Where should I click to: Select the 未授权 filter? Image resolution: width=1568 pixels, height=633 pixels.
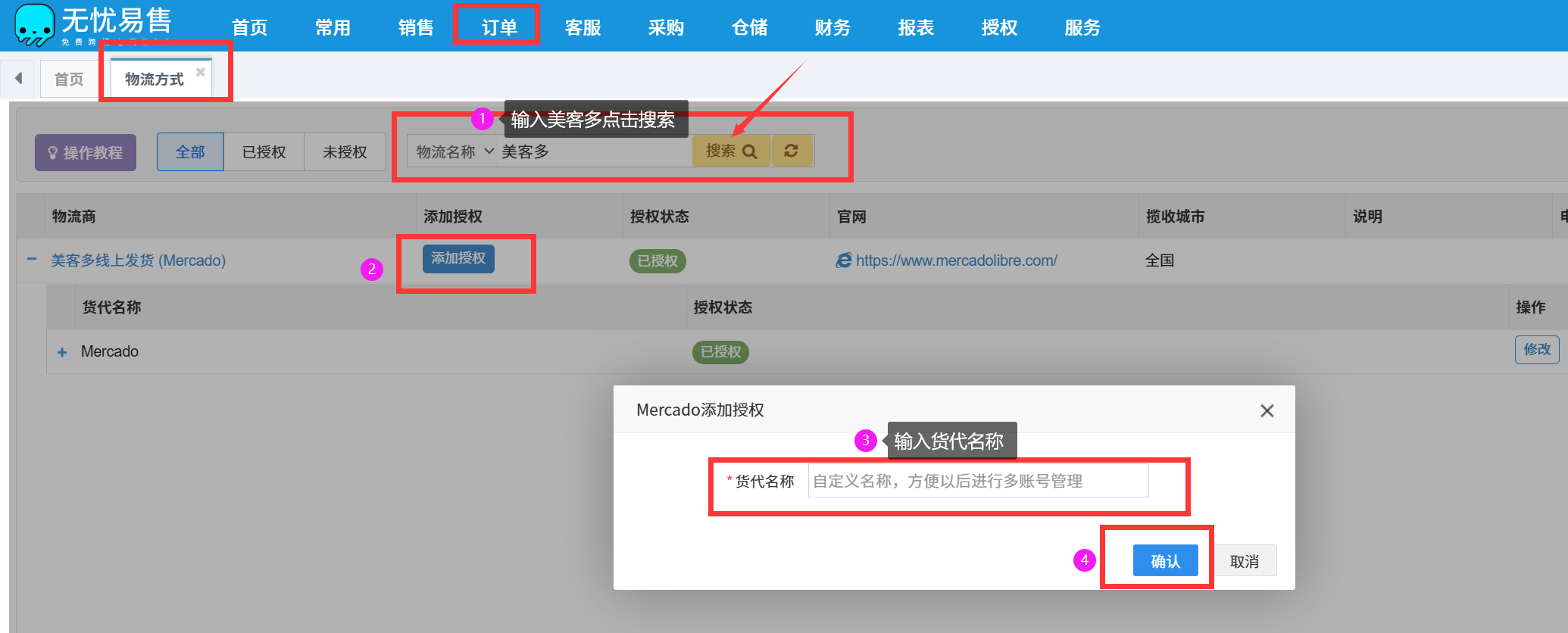(x=345, y=152)
